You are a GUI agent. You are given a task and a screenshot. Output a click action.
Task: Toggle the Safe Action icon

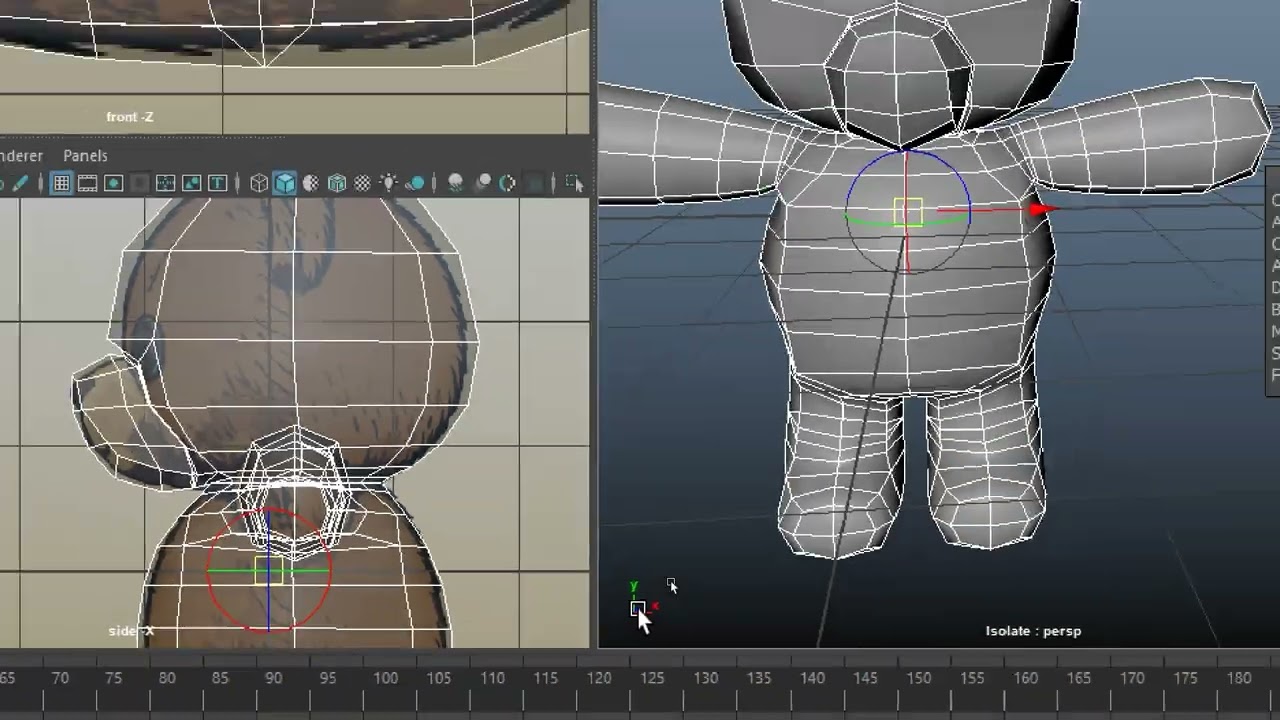191,183
